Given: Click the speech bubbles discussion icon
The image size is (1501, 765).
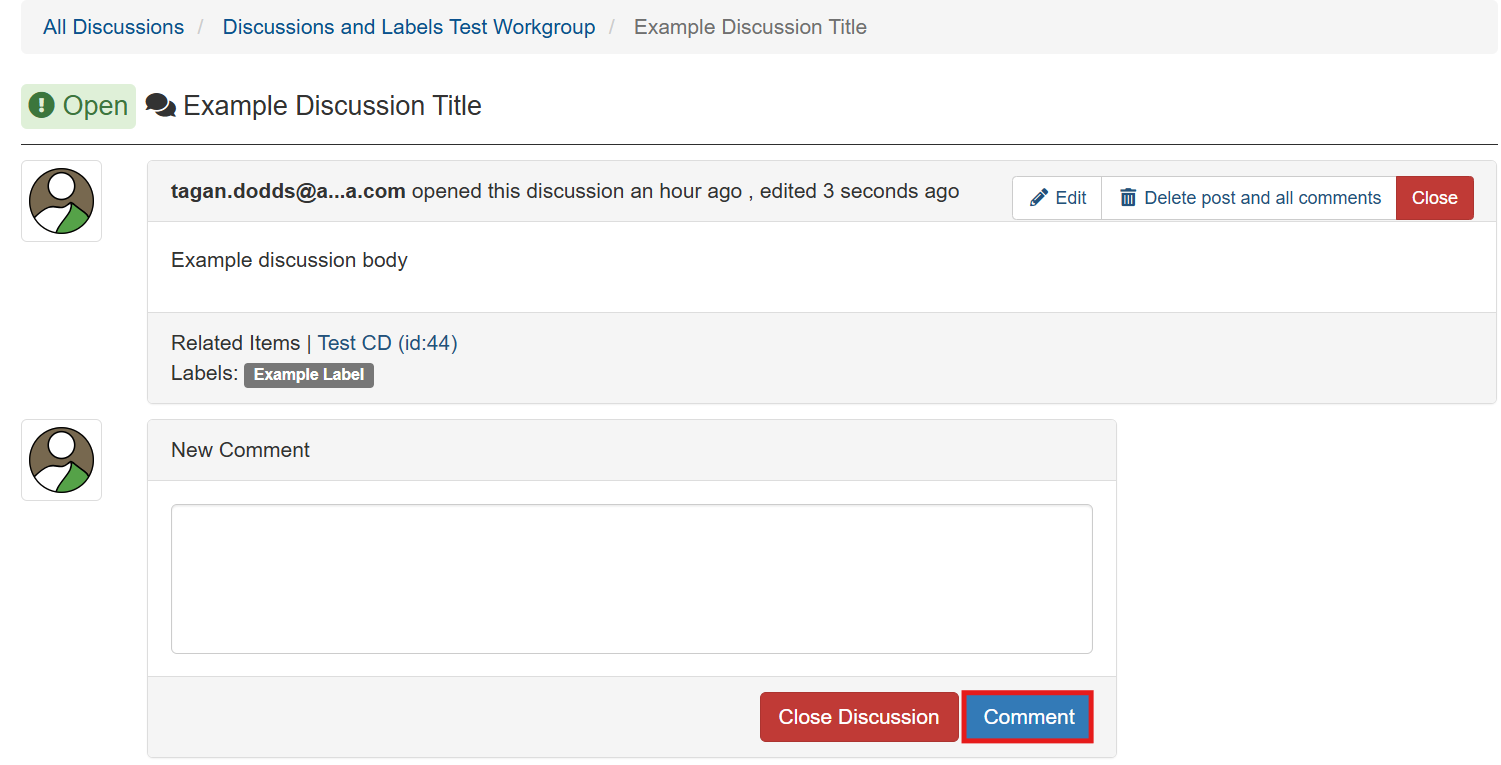Looking at the screenshot, I should click(x=161, y=105).
